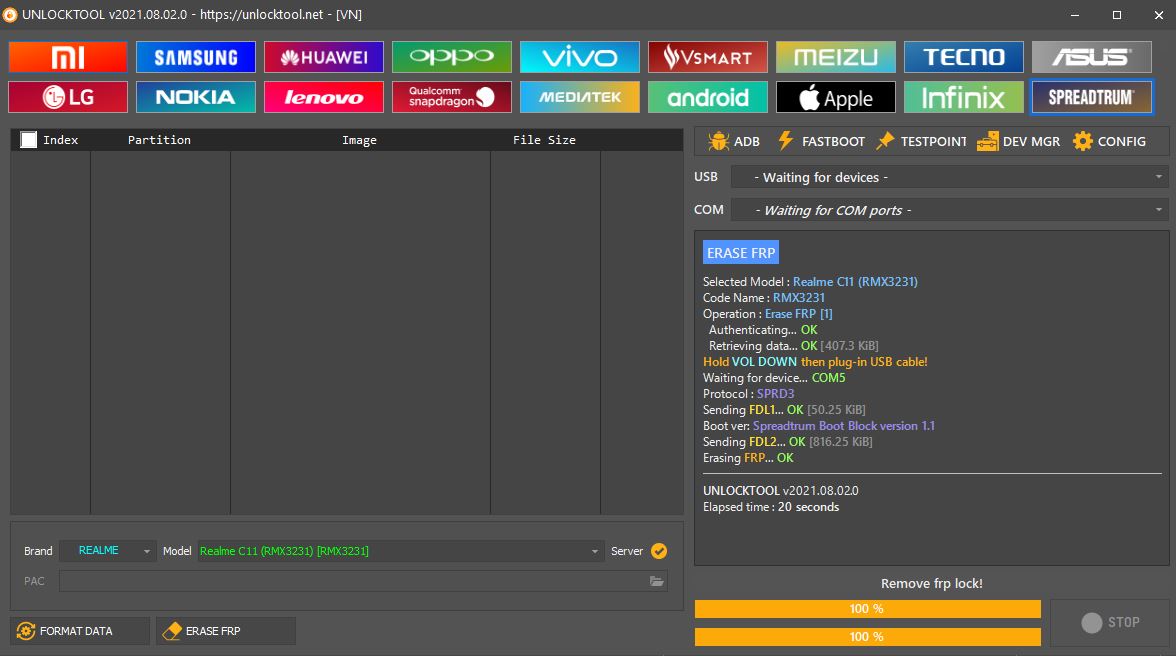Click the 'Hold VOL DOWN' instruction line
The width and height of the screenshot is (1176, 656).
point(815,361)
